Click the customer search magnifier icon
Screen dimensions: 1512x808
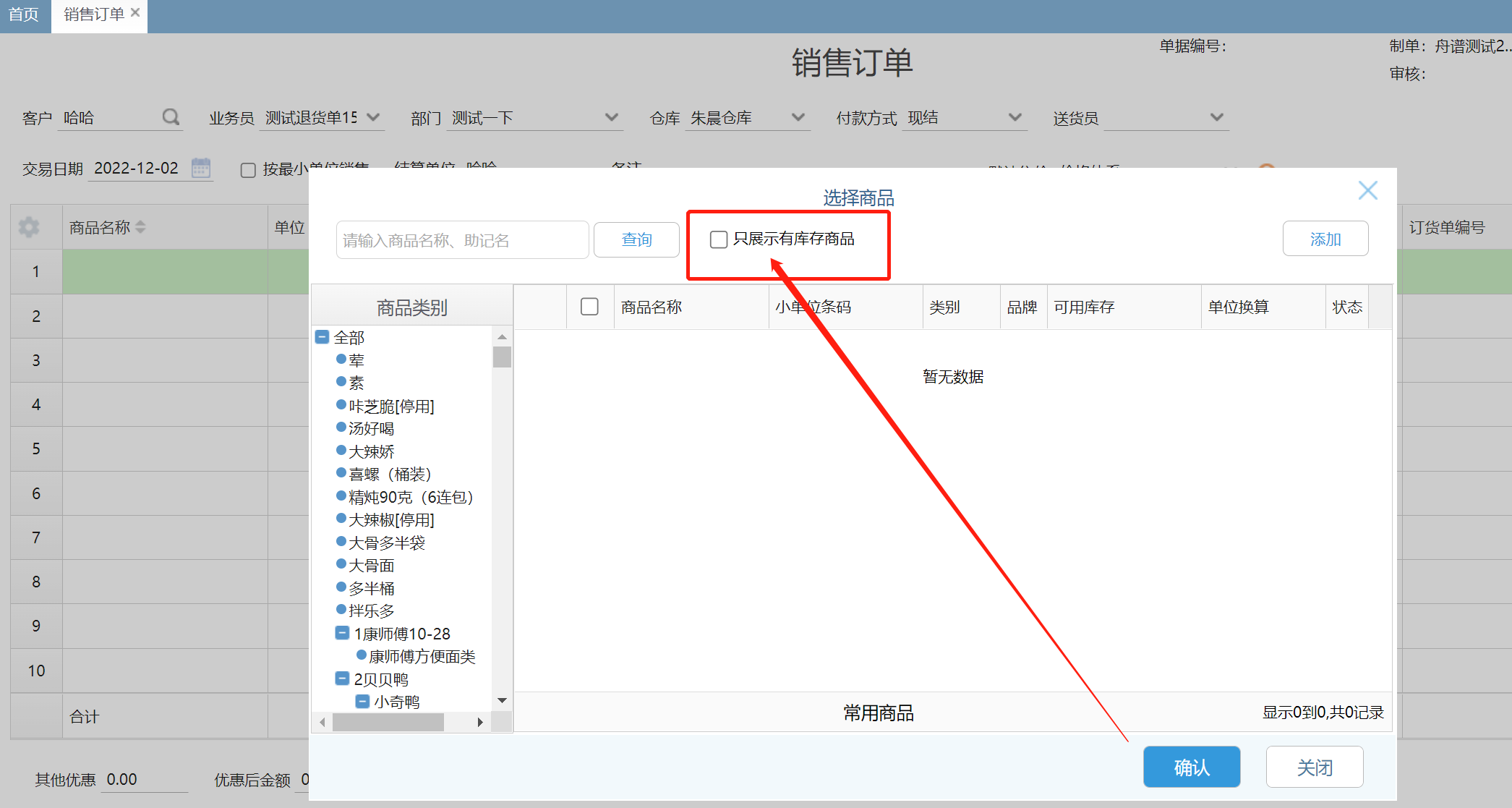(171, 117)
